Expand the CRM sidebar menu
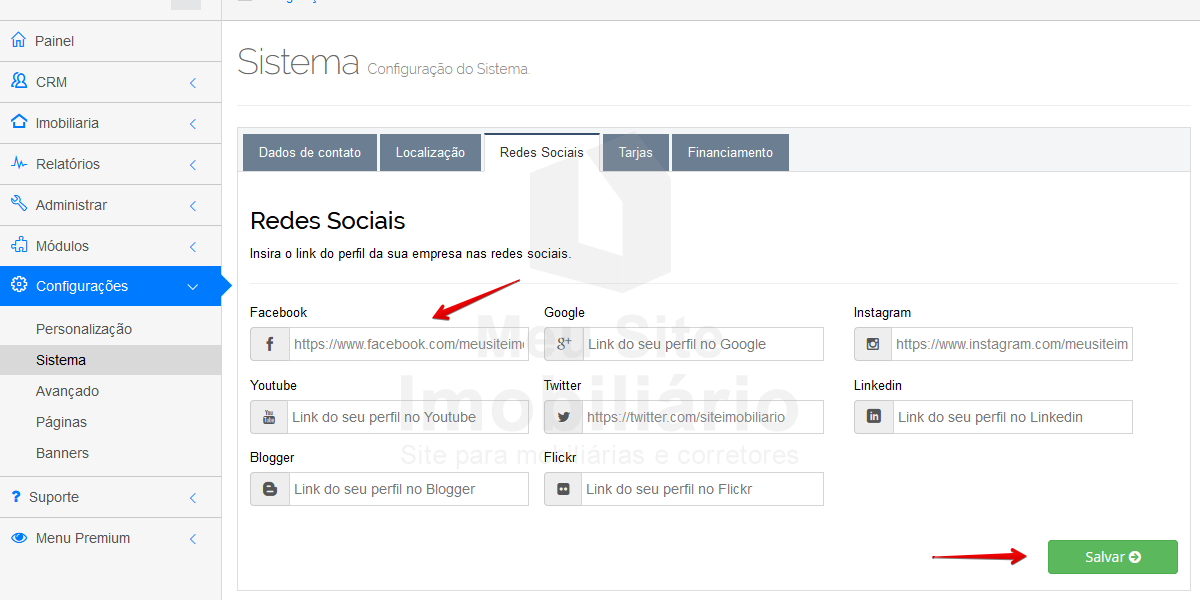This screenshot has width=1200, height=600. [x=193, y=82]
